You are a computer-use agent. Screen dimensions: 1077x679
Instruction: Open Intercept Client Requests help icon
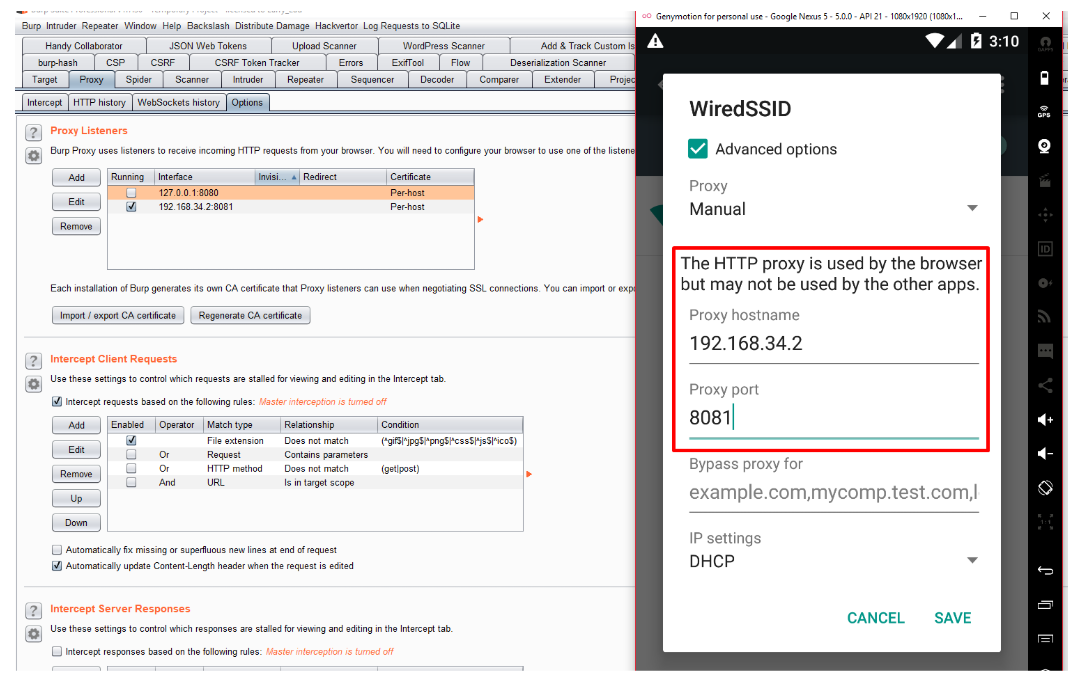pos(33,361)
